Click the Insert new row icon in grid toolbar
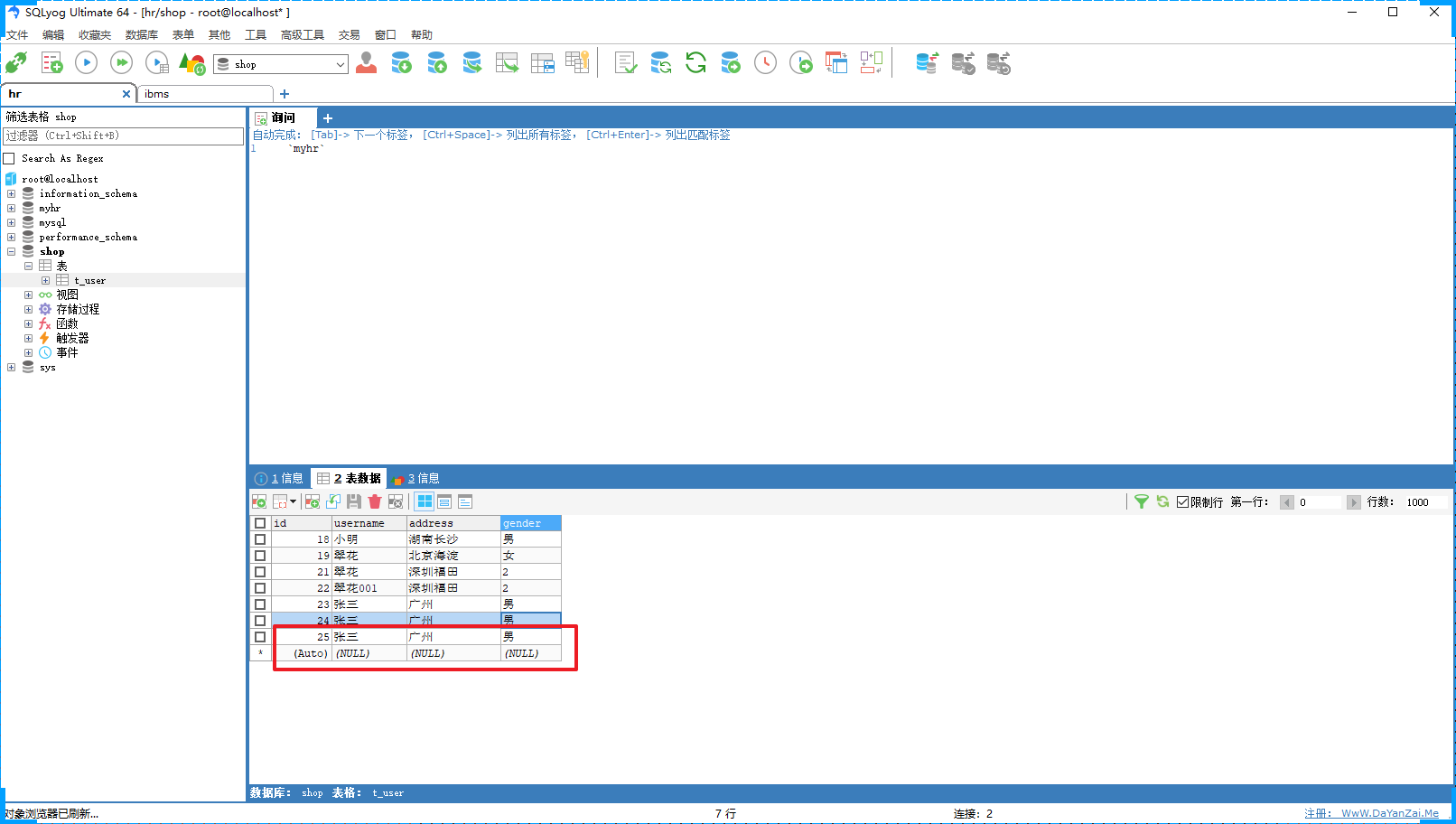 (313, 501)
